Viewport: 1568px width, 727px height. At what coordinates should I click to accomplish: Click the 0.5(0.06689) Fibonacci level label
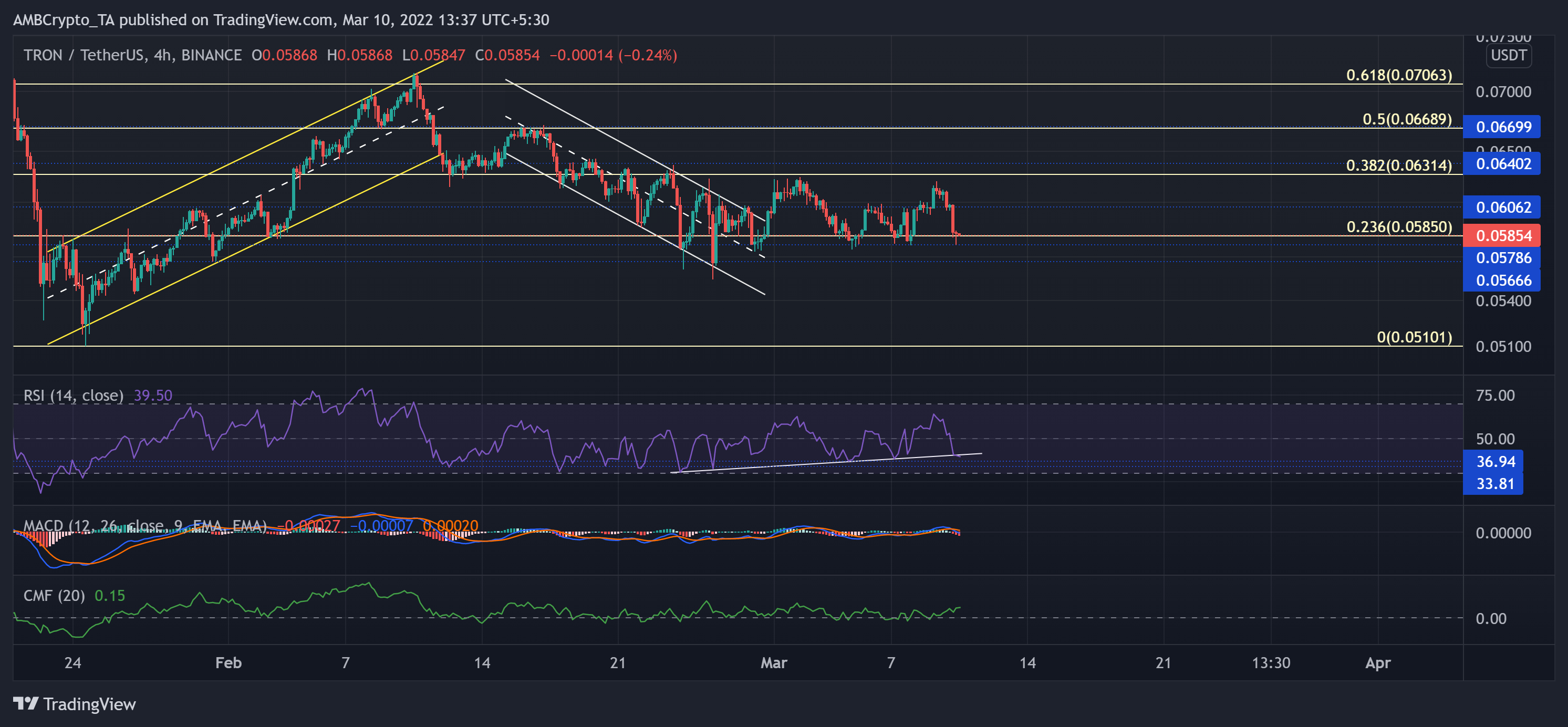coord(1407,119)
